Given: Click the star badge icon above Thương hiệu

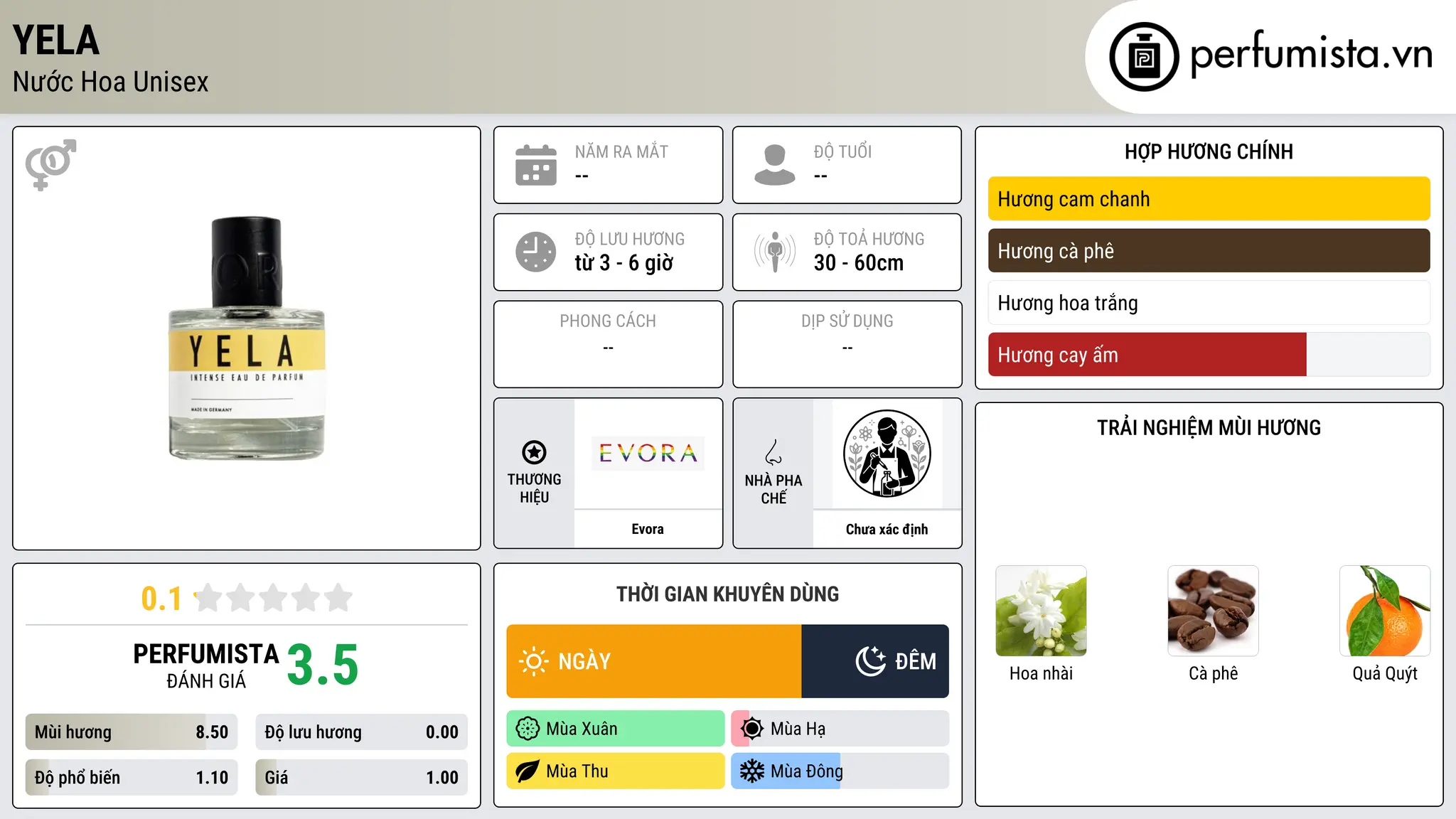Looking at the screenshot, I should coord(534,452).
